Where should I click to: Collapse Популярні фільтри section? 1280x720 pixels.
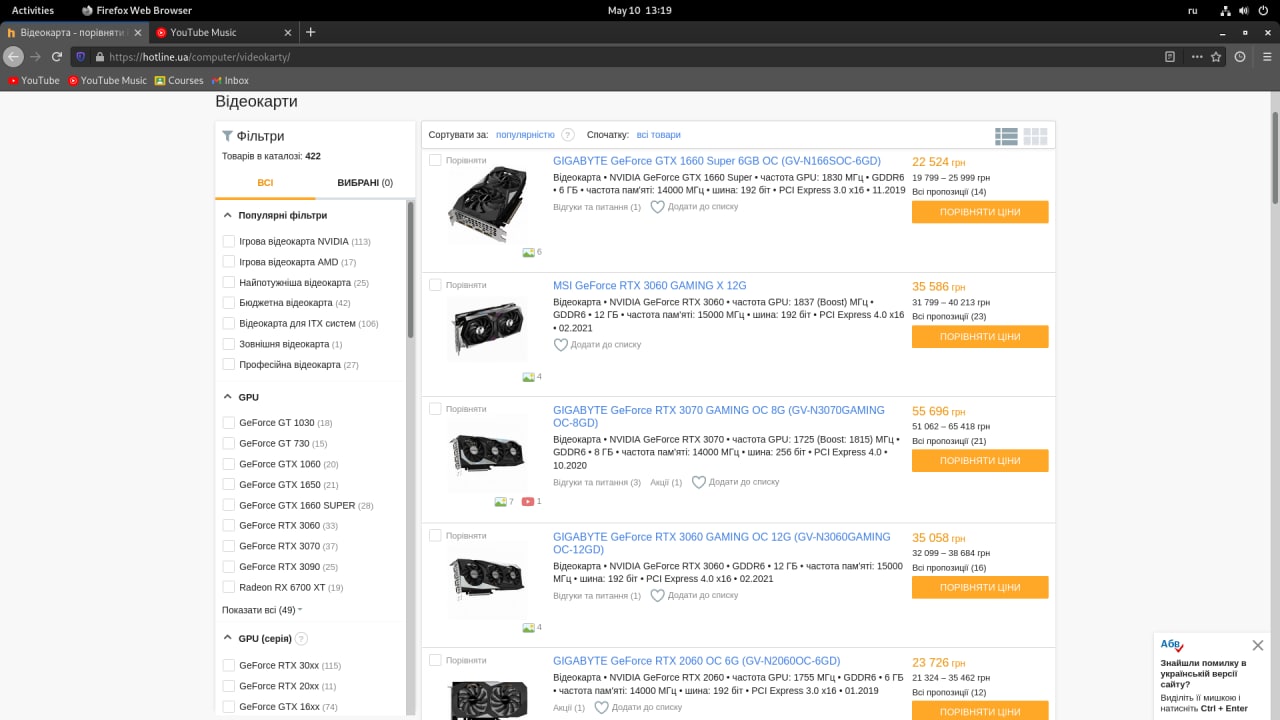pos(228,215)
